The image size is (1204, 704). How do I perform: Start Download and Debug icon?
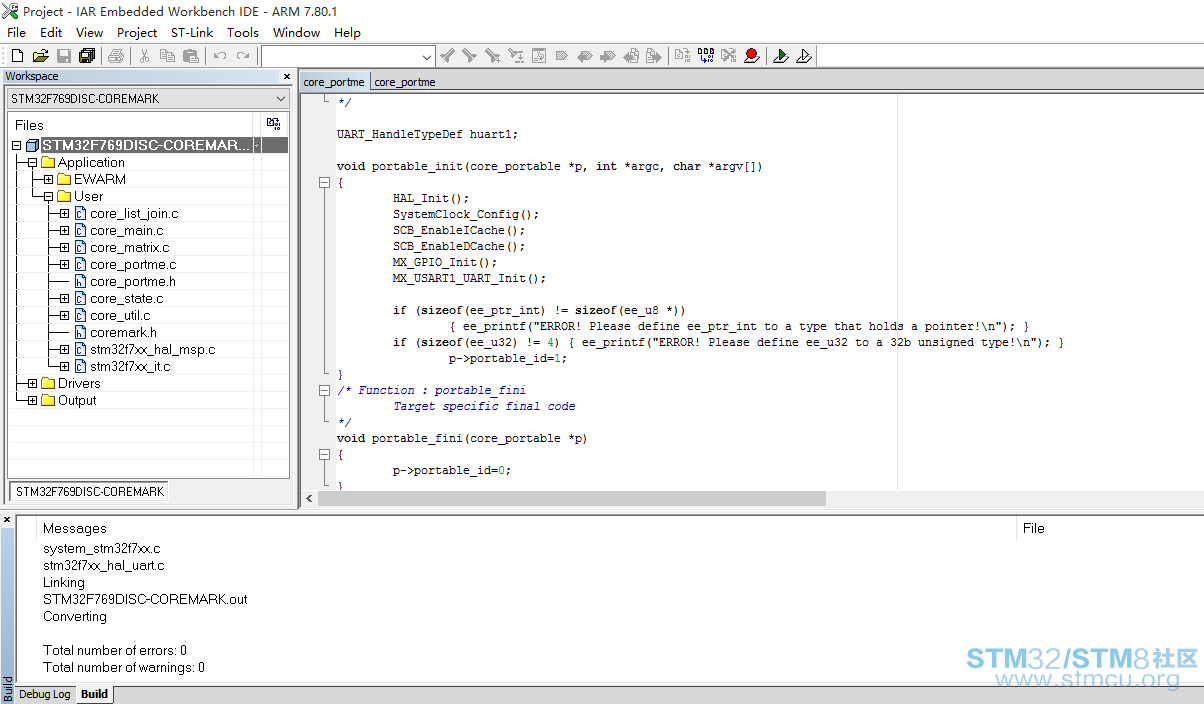(781, 56)
